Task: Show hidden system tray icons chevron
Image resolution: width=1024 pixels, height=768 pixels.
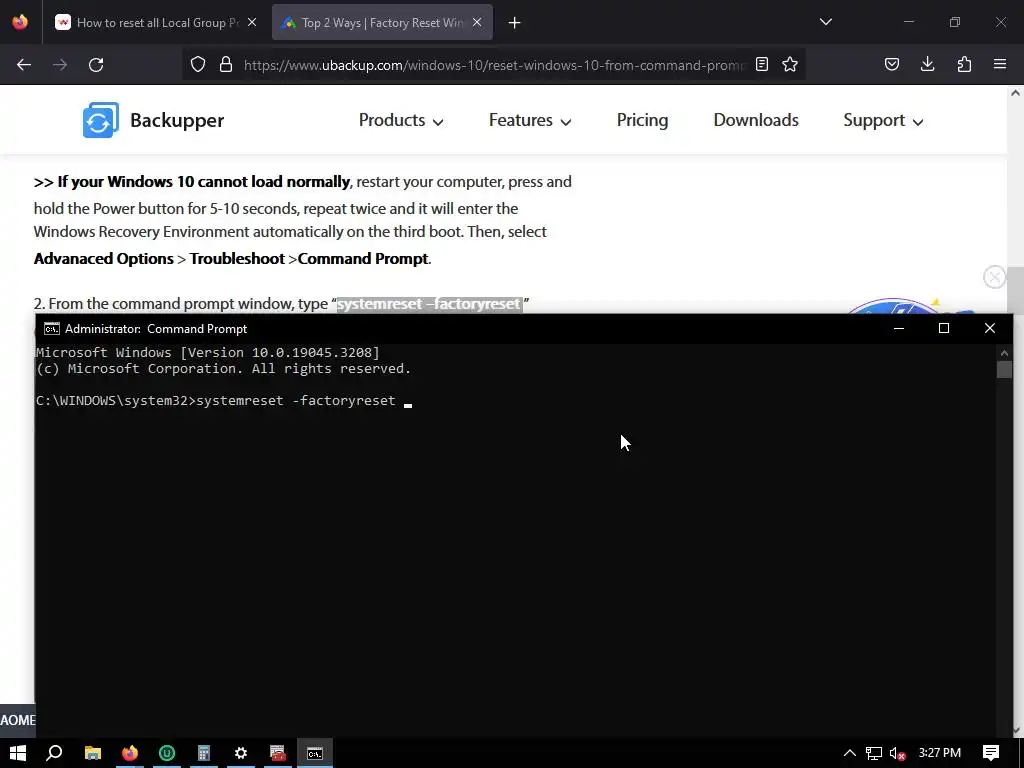Action: 850,753
